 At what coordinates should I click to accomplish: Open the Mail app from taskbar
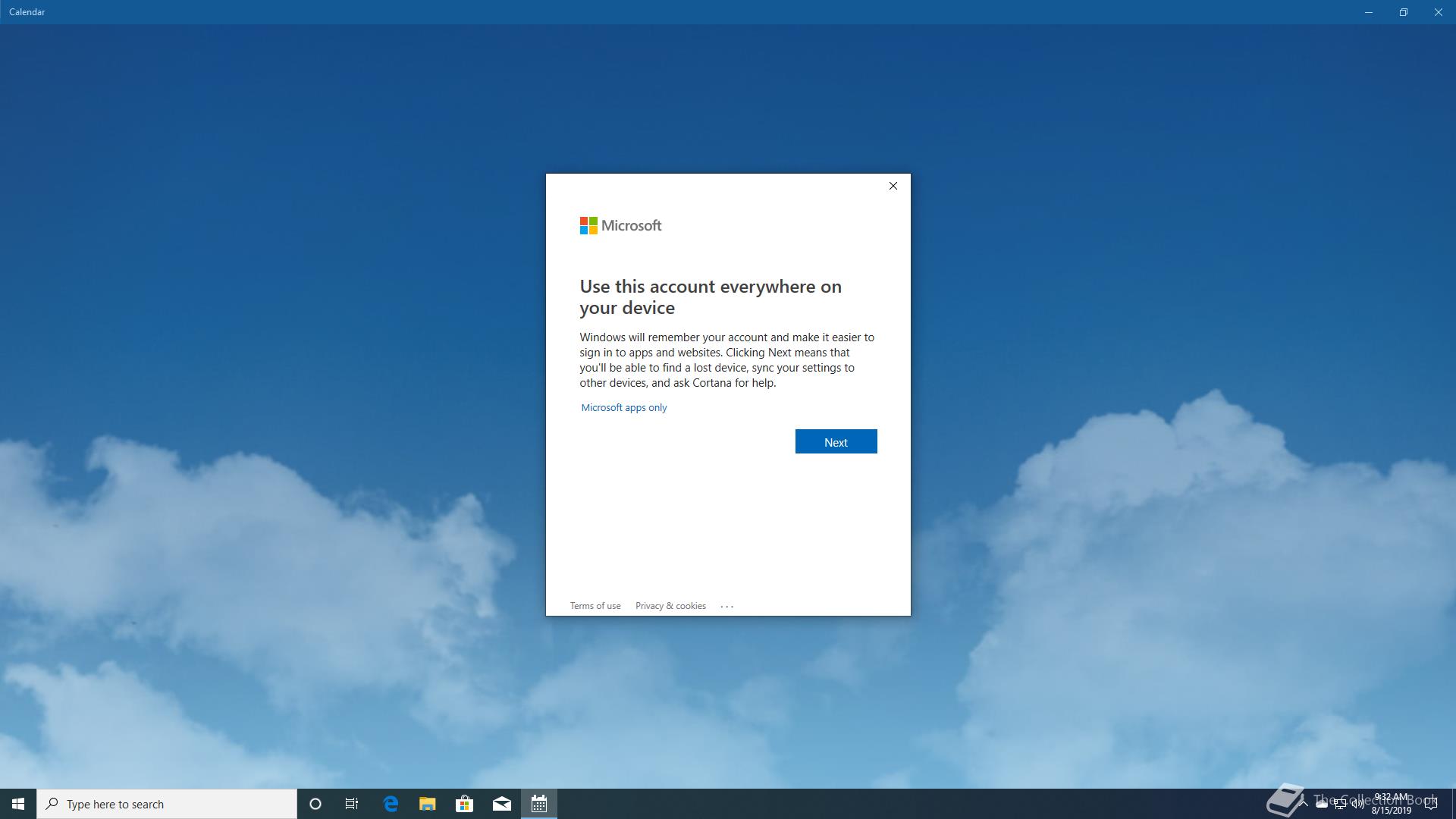501,804
